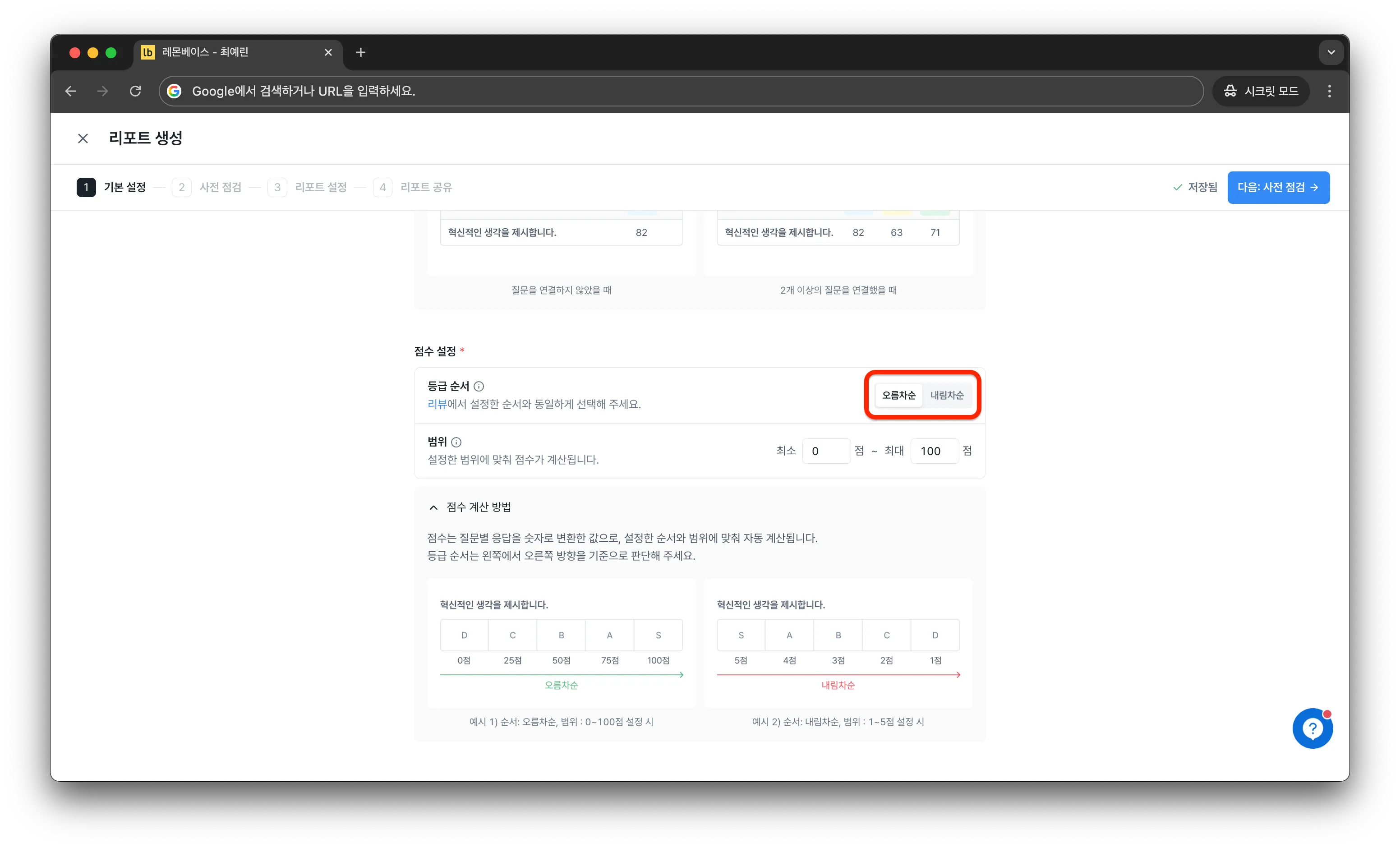
Task: Go to step 2 사전 점검
Action: [207, 187]
